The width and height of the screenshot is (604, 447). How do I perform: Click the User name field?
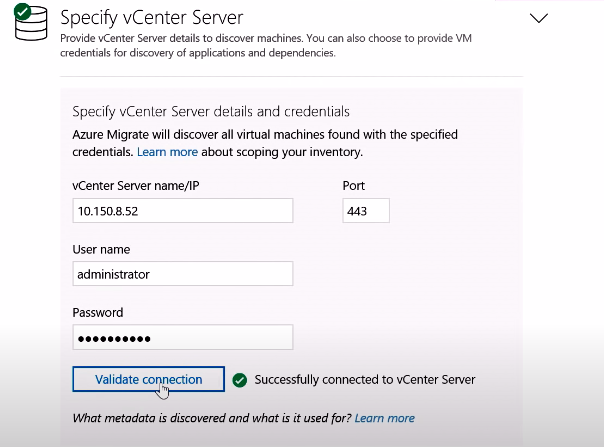pos(183,274)
